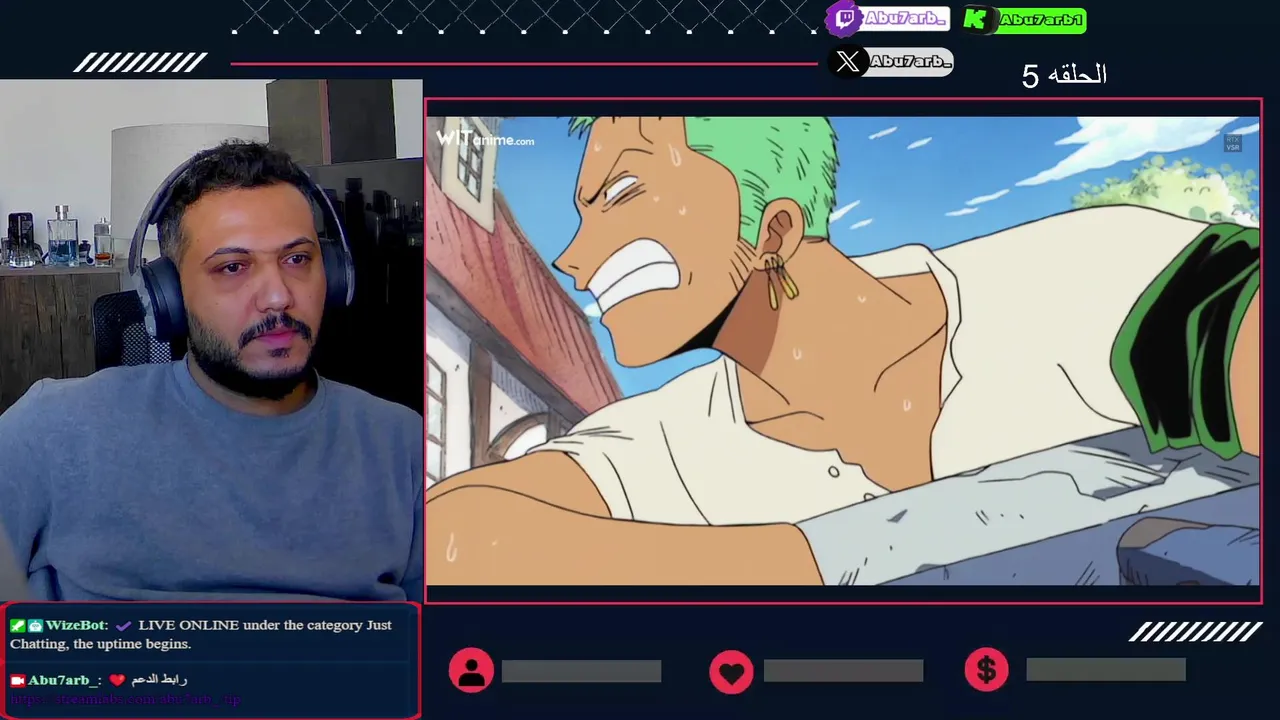Screen dimensions: 1280x720
Task: Click the streamer's webcam feed
Action: [211, 340]
